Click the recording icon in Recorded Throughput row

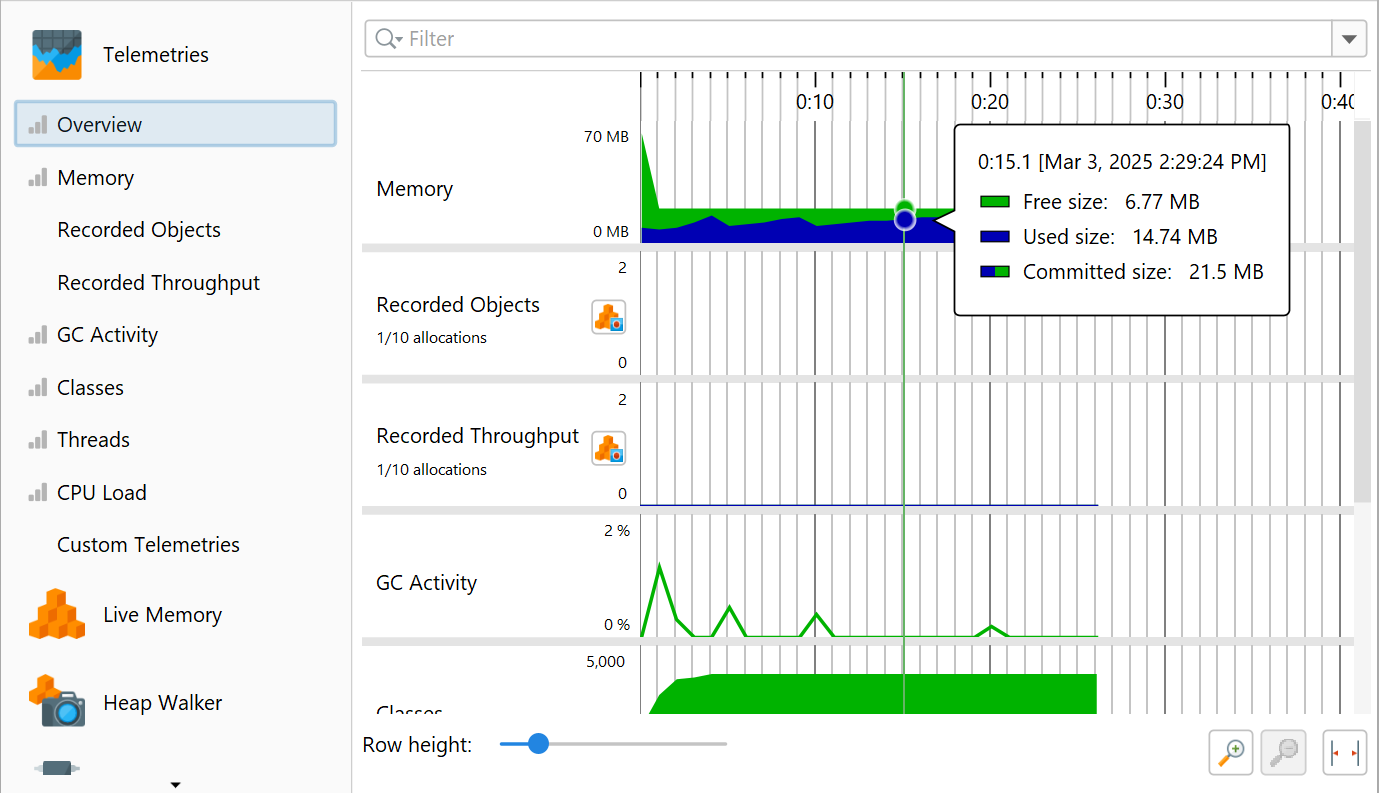608,449
